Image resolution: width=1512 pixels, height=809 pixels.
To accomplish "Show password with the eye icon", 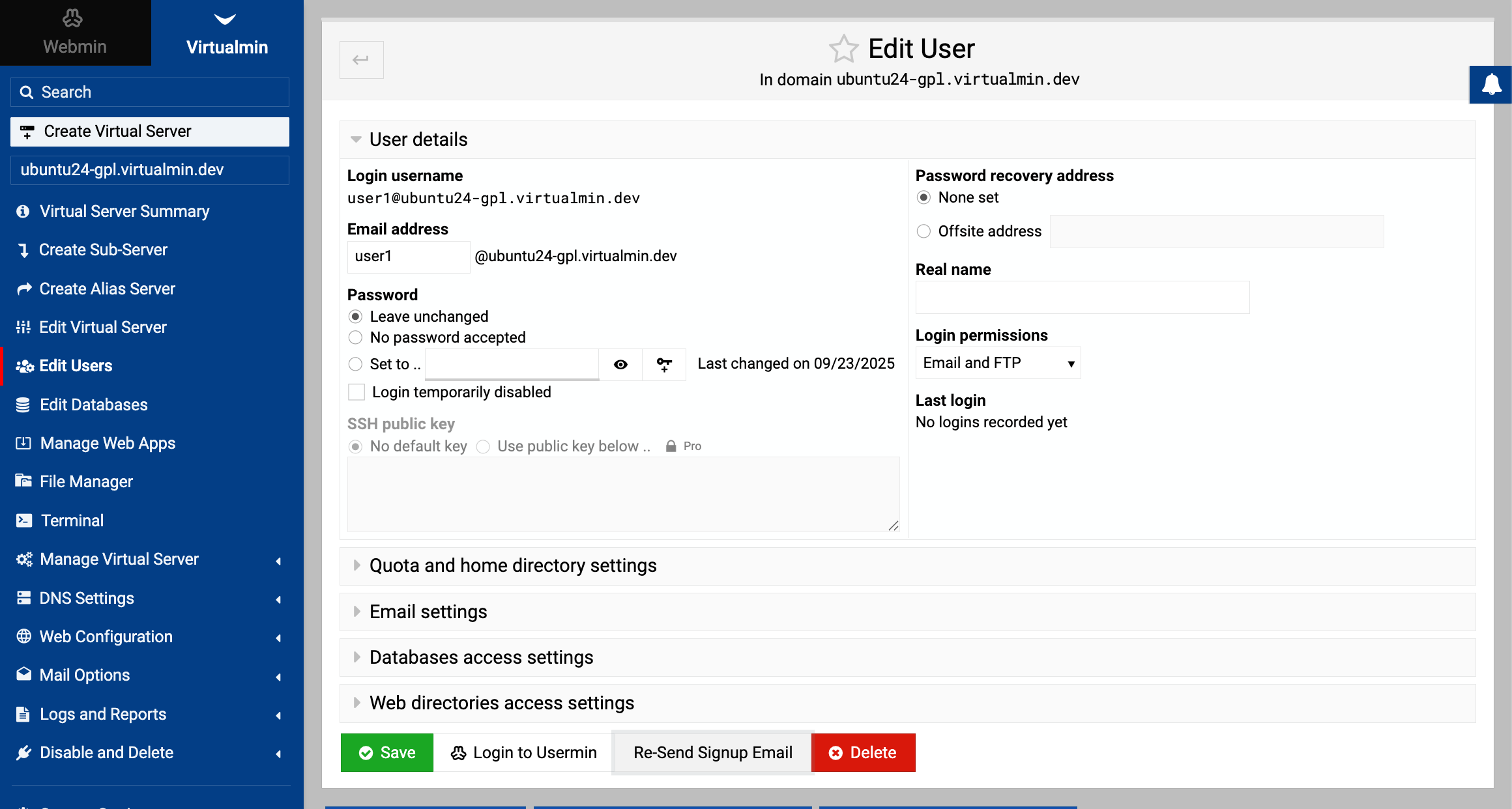I will [x=620, y=365].
